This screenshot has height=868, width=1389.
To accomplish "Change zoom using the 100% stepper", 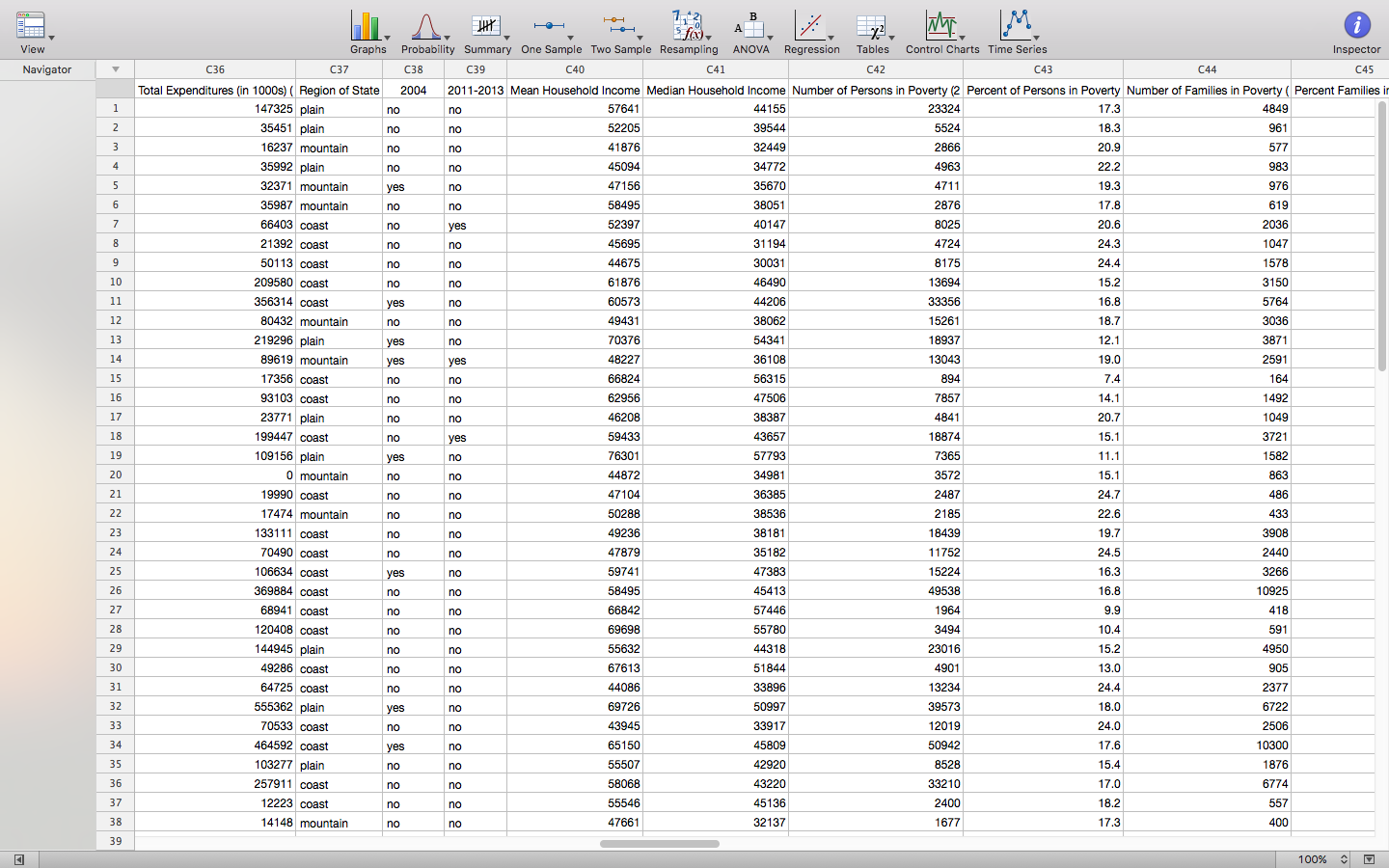I will coord(1344,859).
